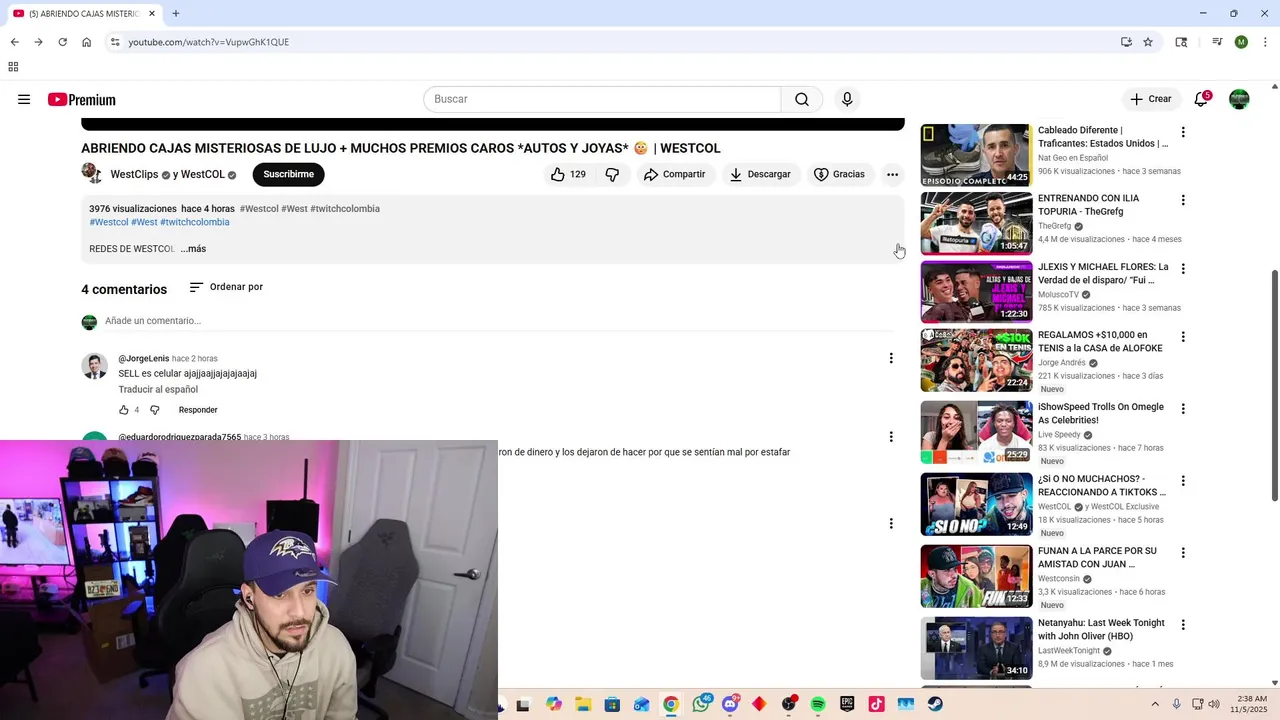Open options for Nat Geo Cableado Diferente video

click(1183, 132)
